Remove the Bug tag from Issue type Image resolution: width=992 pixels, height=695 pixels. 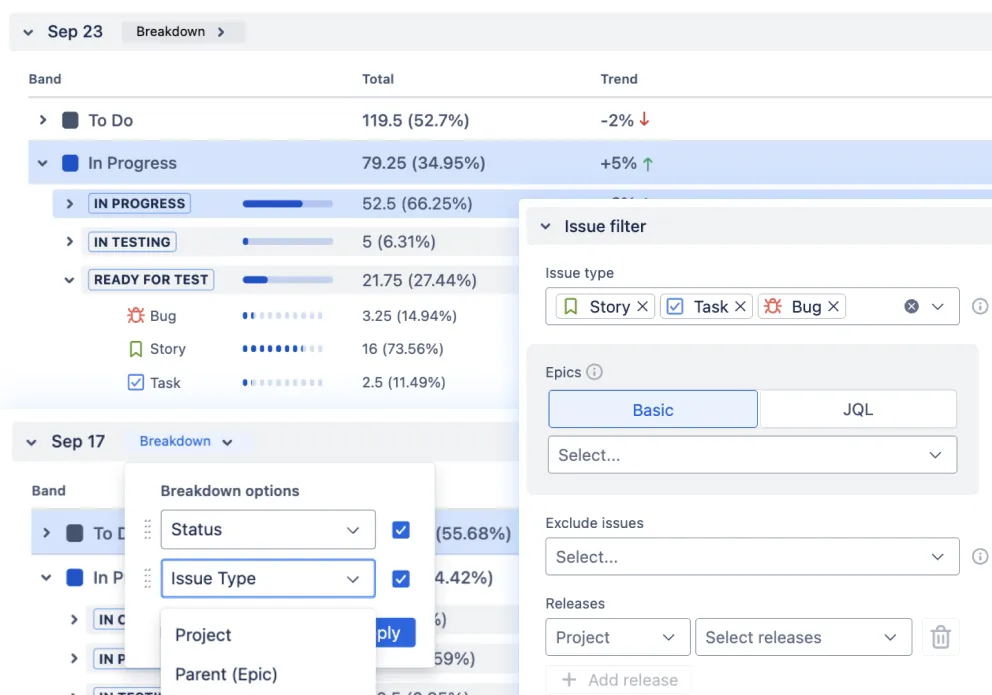click(x=834, y=307)
